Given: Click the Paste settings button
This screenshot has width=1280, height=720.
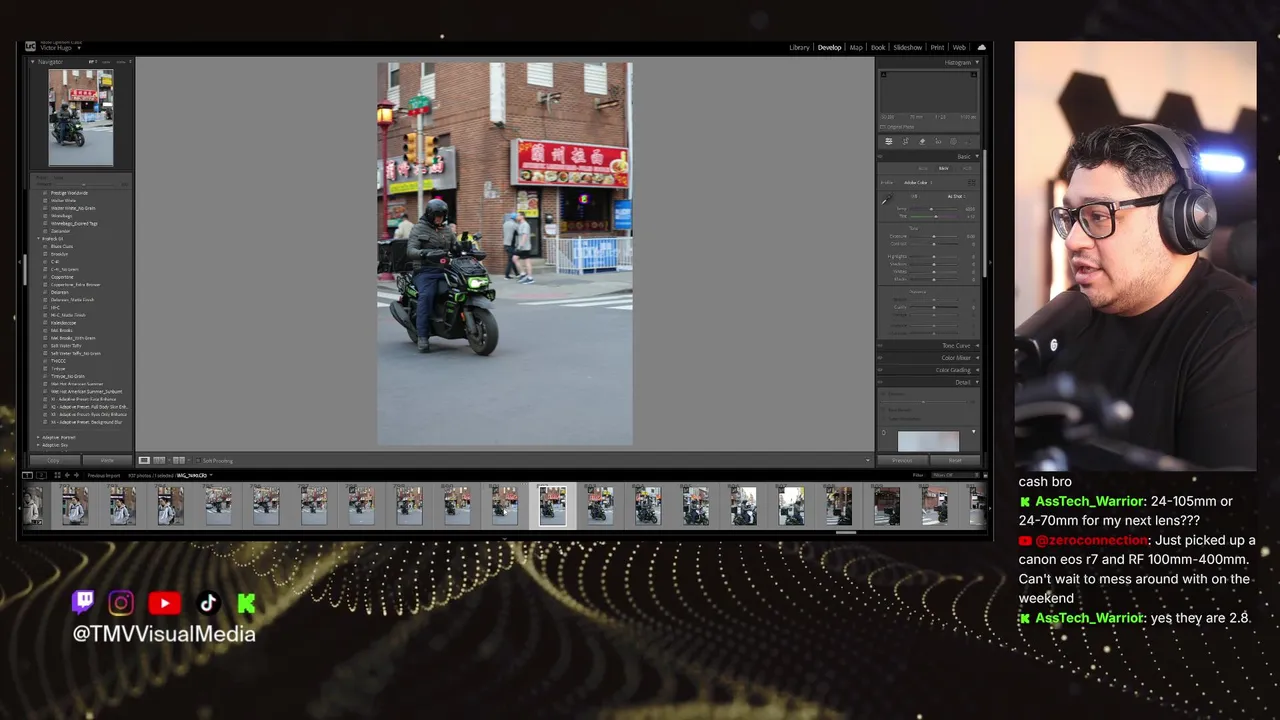Looking at the screenshot, I should [x=107, y=460].
